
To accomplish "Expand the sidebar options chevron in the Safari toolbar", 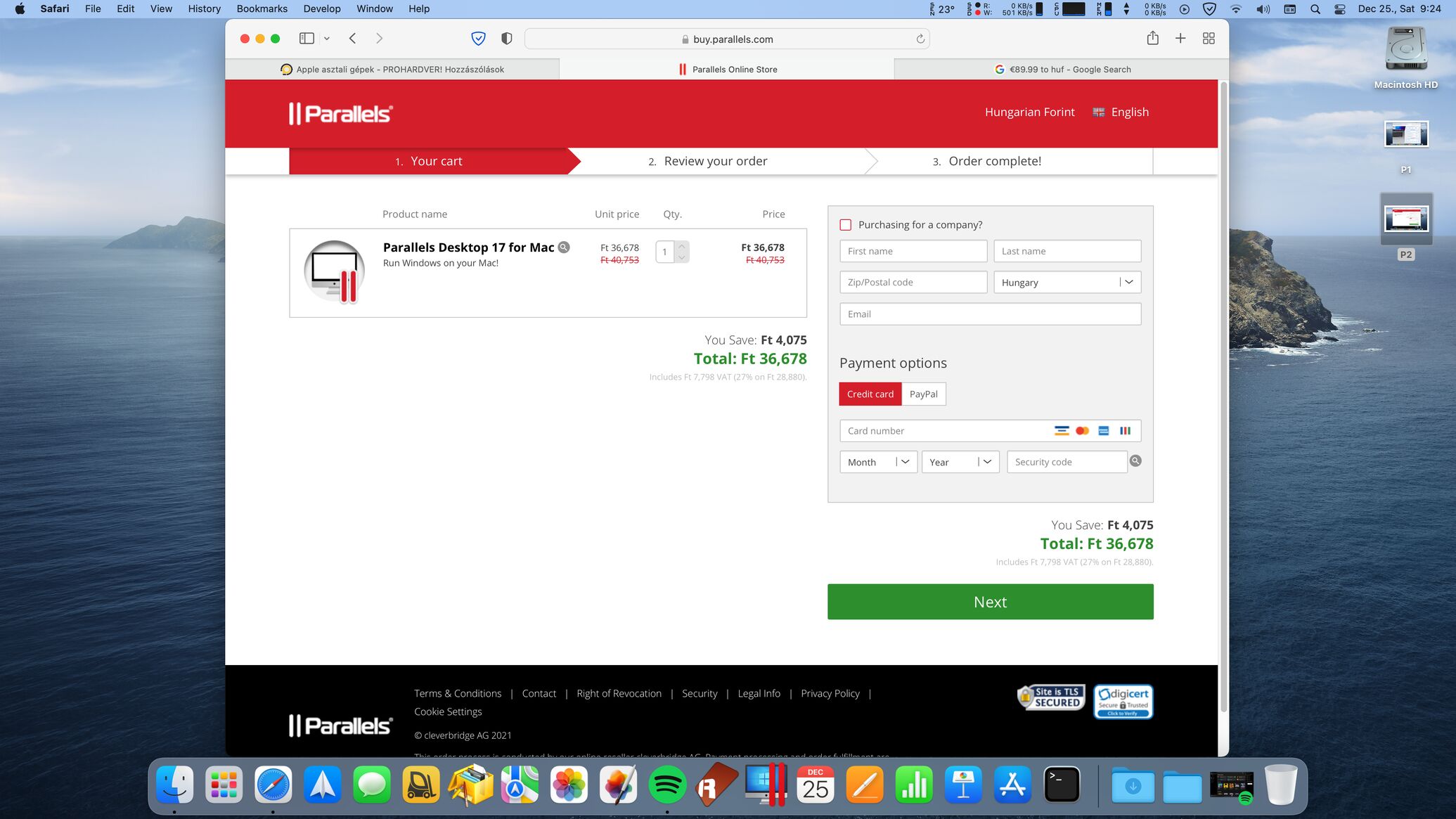I will (x=327, y=39).
